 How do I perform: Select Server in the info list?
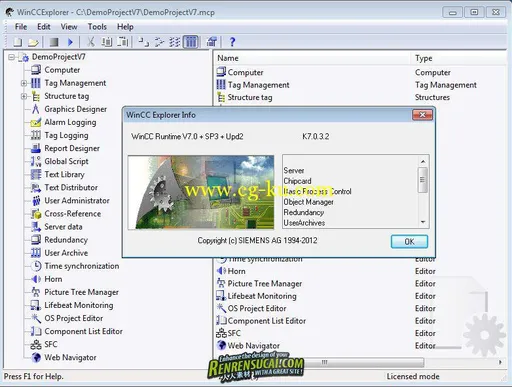294,171
